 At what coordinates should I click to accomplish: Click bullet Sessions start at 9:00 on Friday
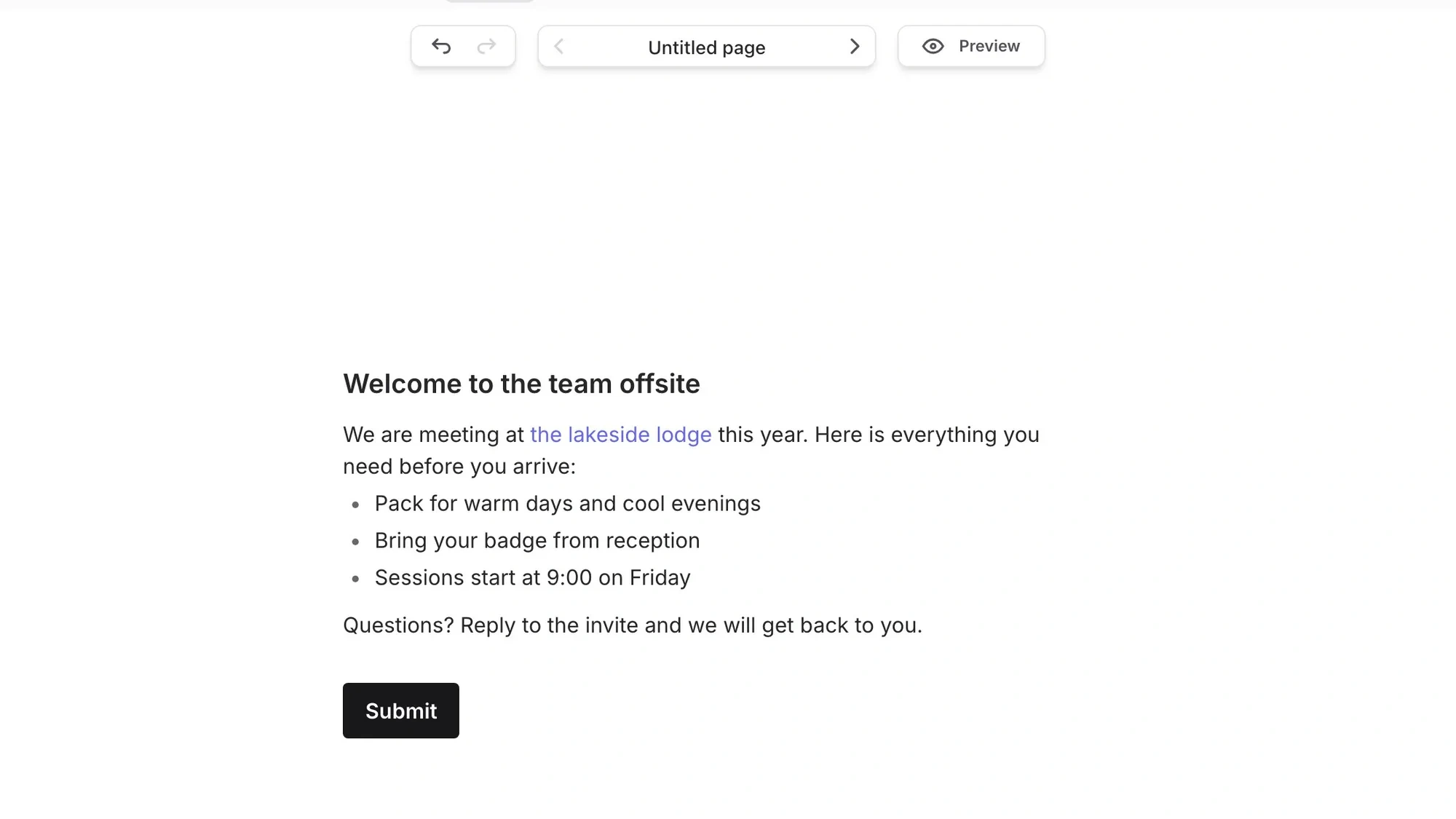[x=533, y=578]
